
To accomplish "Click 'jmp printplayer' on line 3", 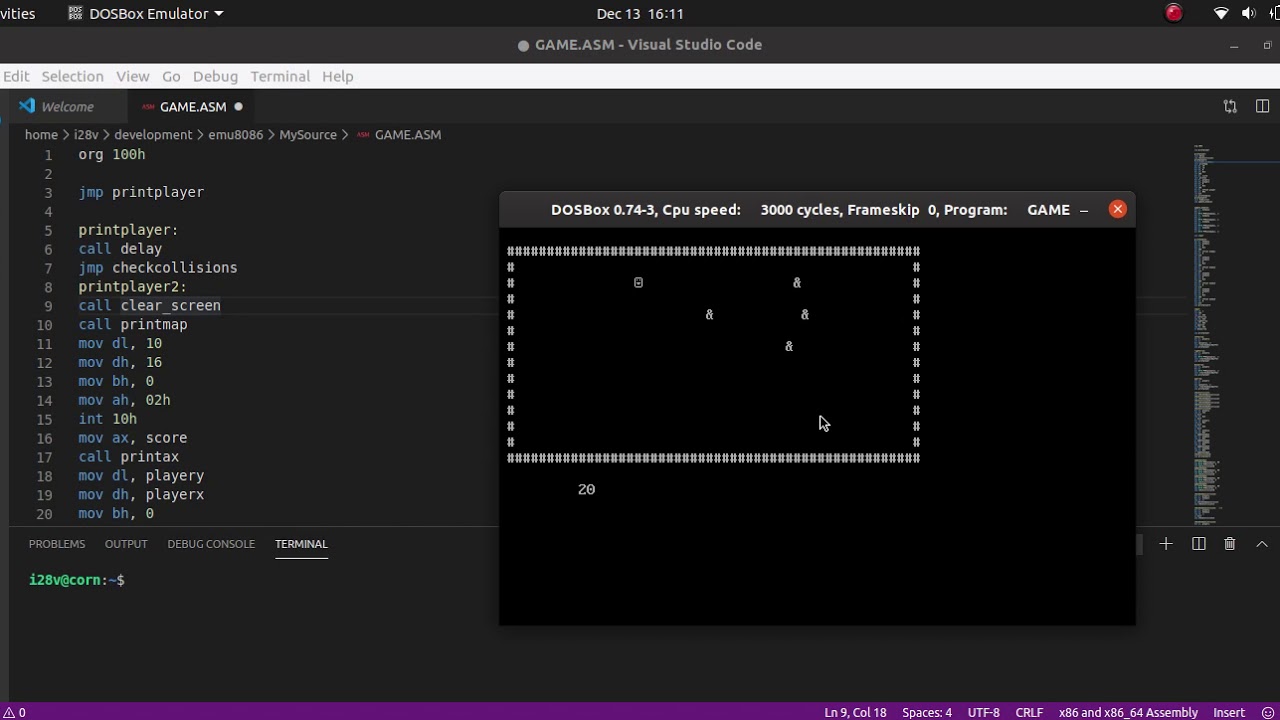I will pyautogui.click(x=141, y=192).
